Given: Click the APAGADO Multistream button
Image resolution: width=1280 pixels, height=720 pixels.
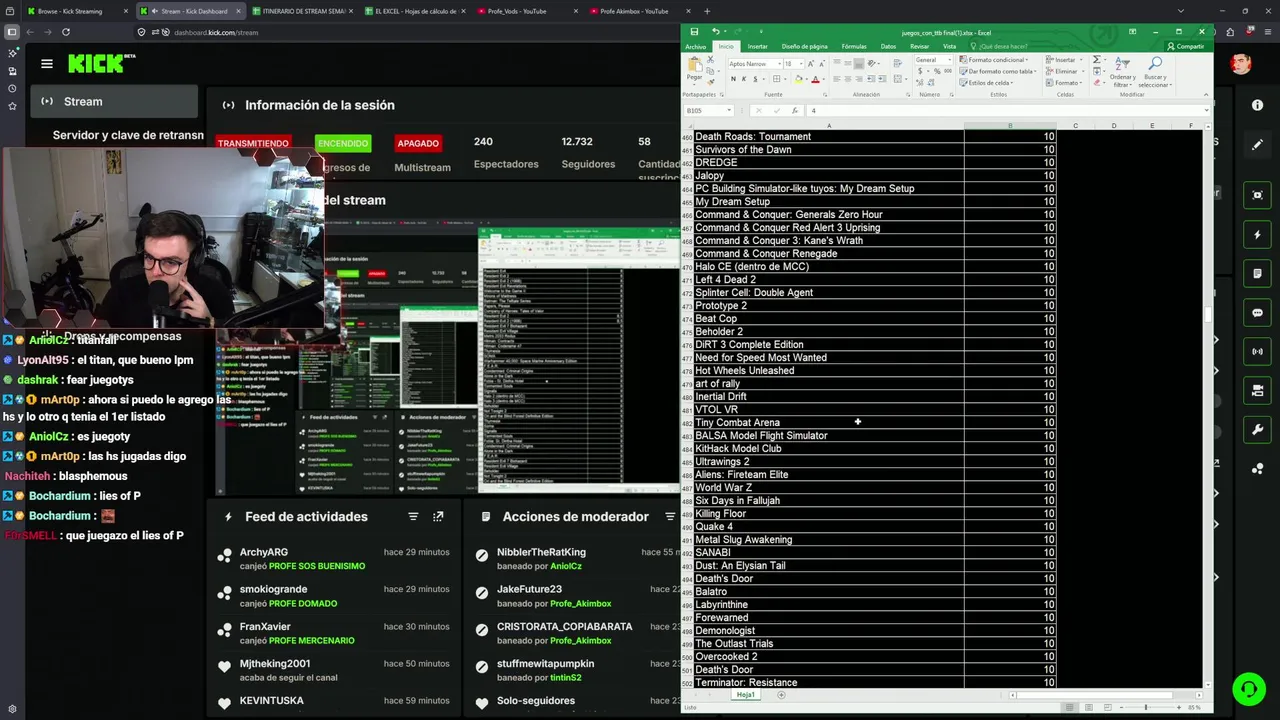Looking at the screenshot, I should pos(418,143).
